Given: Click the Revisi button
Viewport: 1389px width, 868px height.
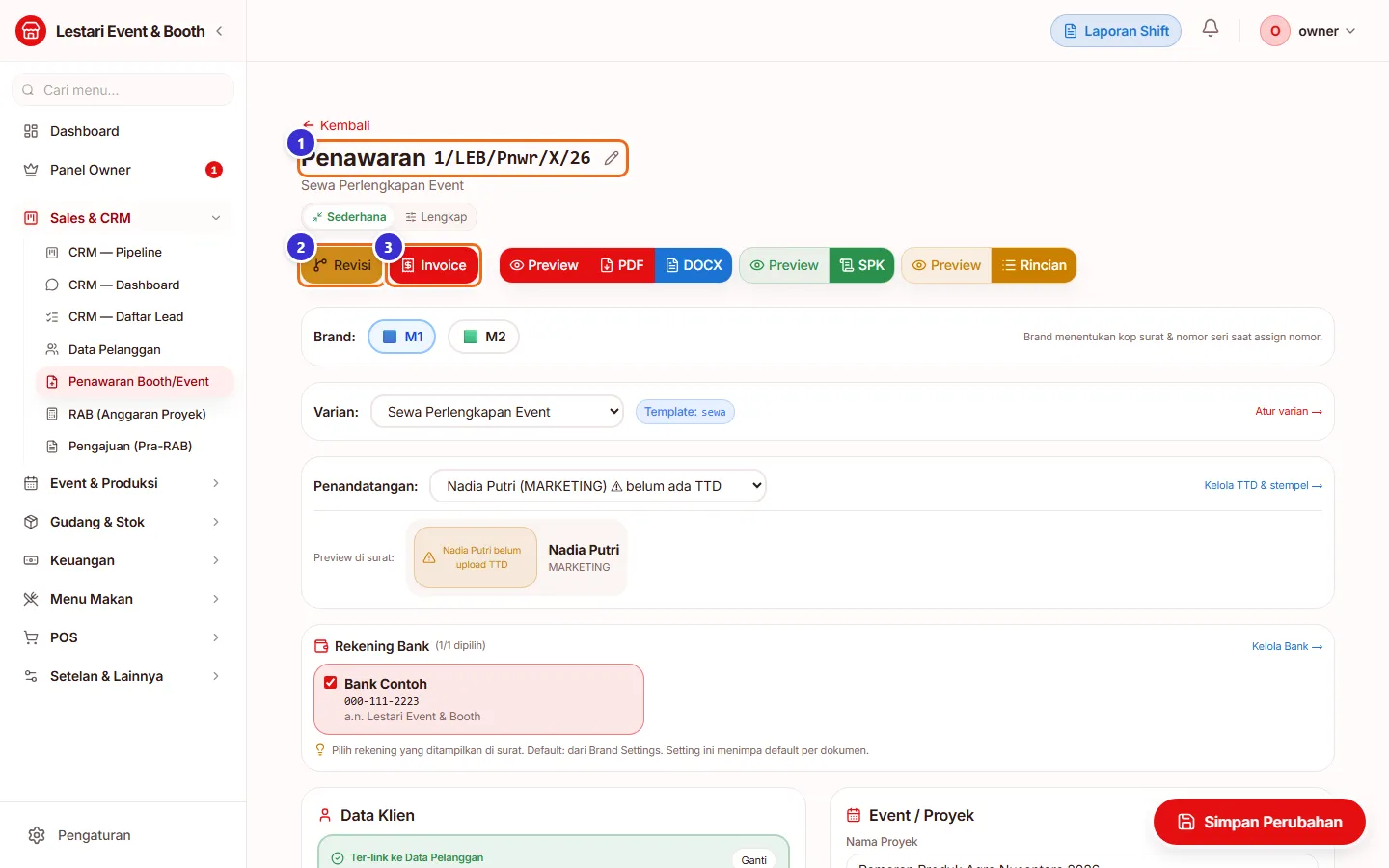Looking at the screenshot, I should [x=342, y=265].
